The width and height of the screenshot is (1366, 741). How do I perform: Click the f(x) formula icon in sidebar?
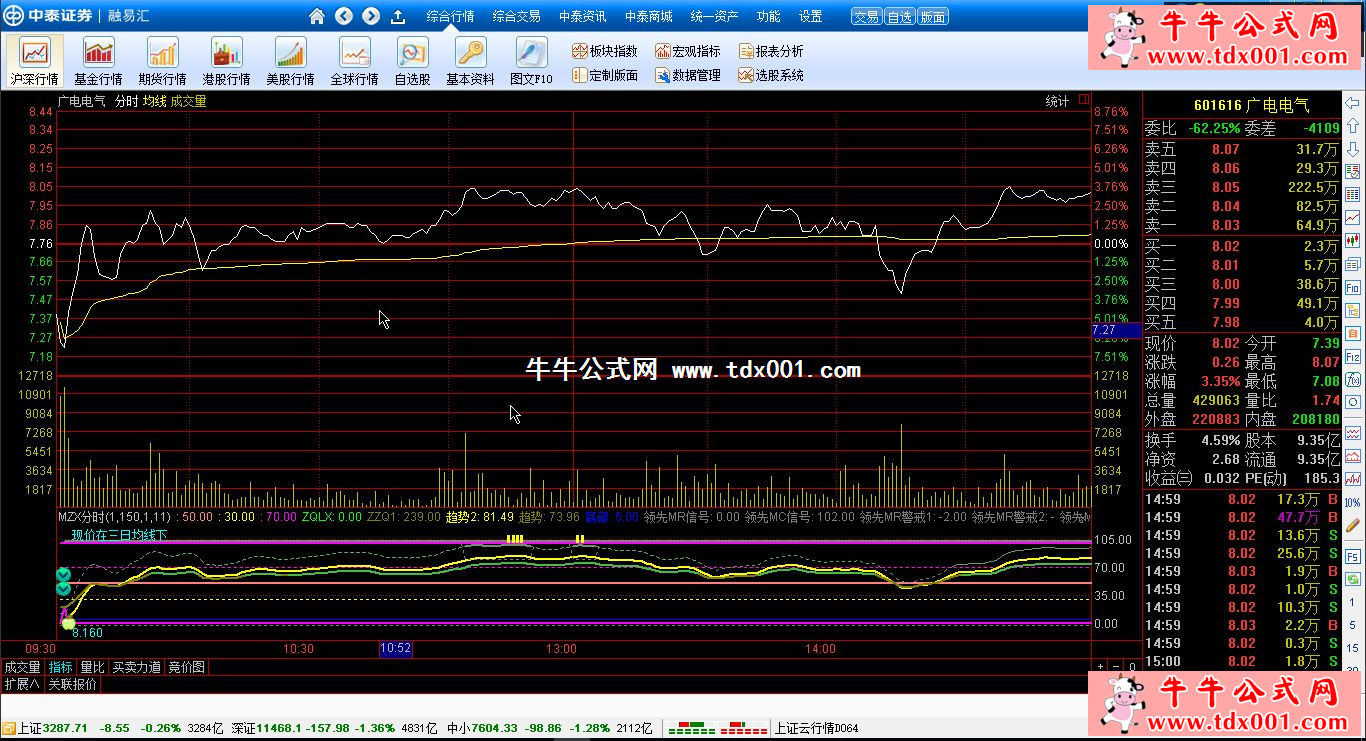[x=1353, y=380]
